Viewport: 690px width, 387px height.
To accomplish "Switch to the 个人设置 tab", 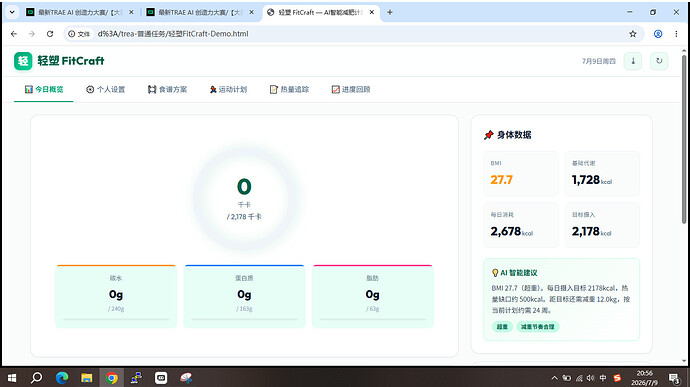I will tap(106, 89).
